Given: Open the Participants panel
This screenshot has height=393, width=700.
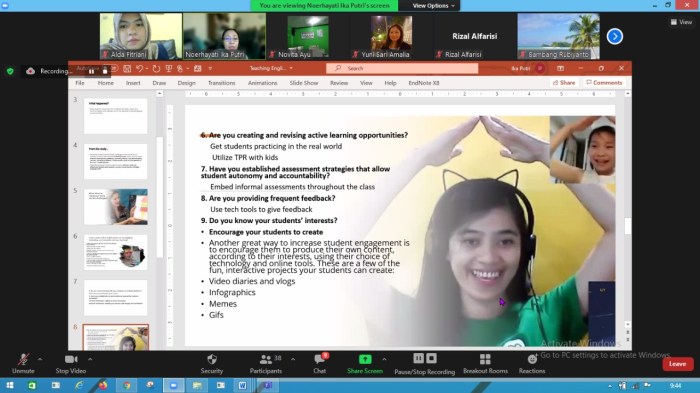Looking at the screenshot, I should pos(266,364).
